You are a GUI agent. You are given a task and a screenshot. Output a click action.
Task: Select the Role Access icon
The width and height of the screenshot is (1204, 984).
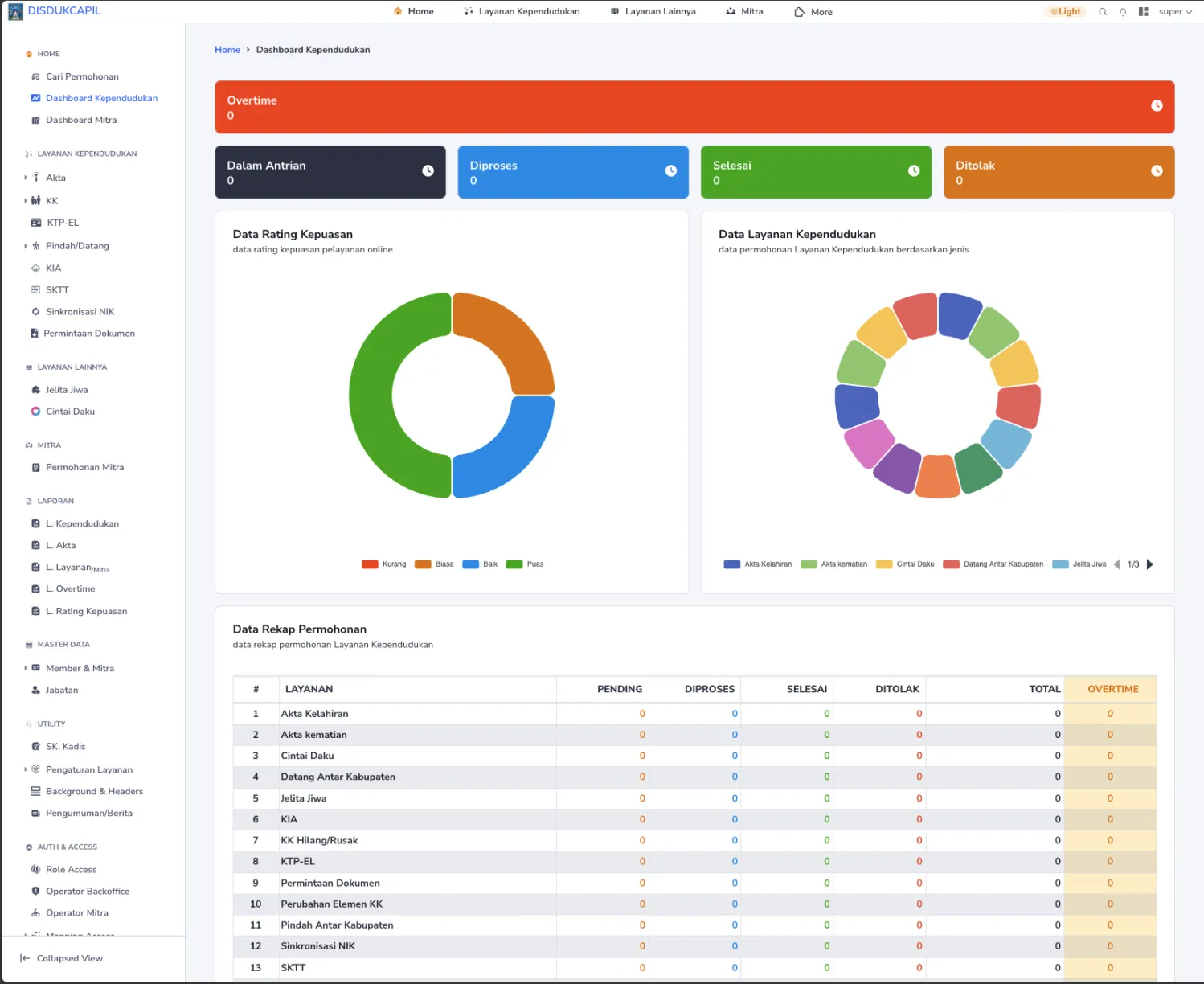35,869
